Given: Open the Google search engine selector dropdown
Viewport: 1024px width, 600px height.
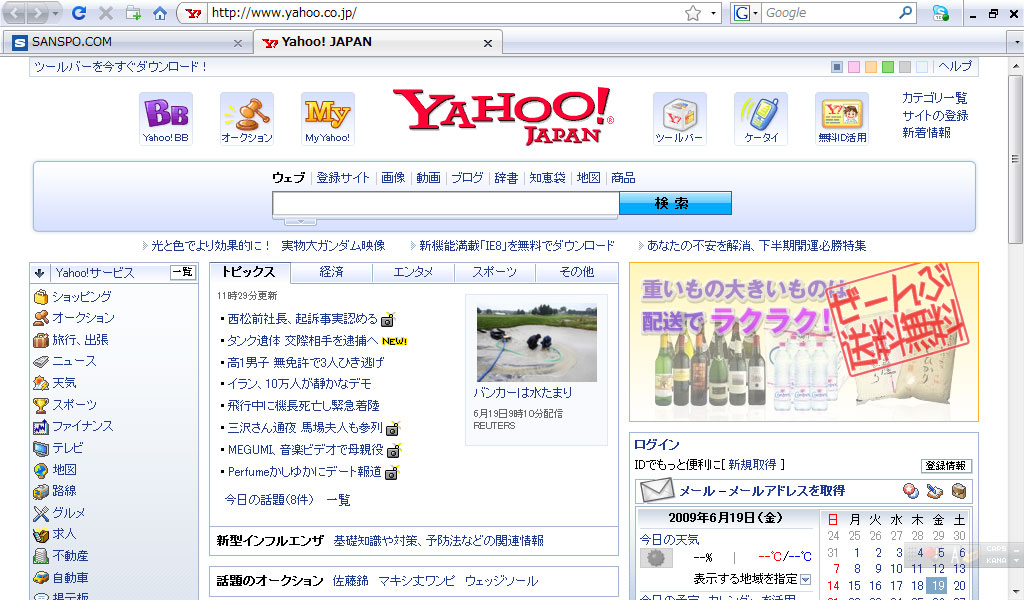Looking at the screenshot, I should [756, 13].
